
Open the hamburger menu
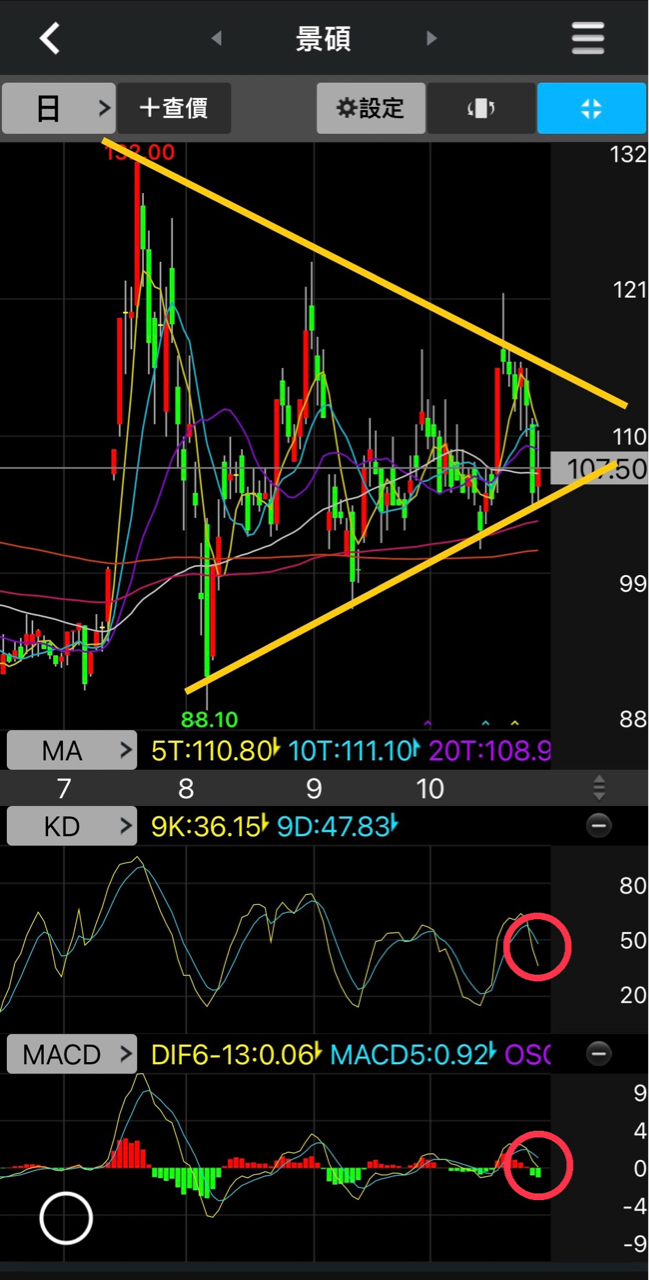pos(588,39)
